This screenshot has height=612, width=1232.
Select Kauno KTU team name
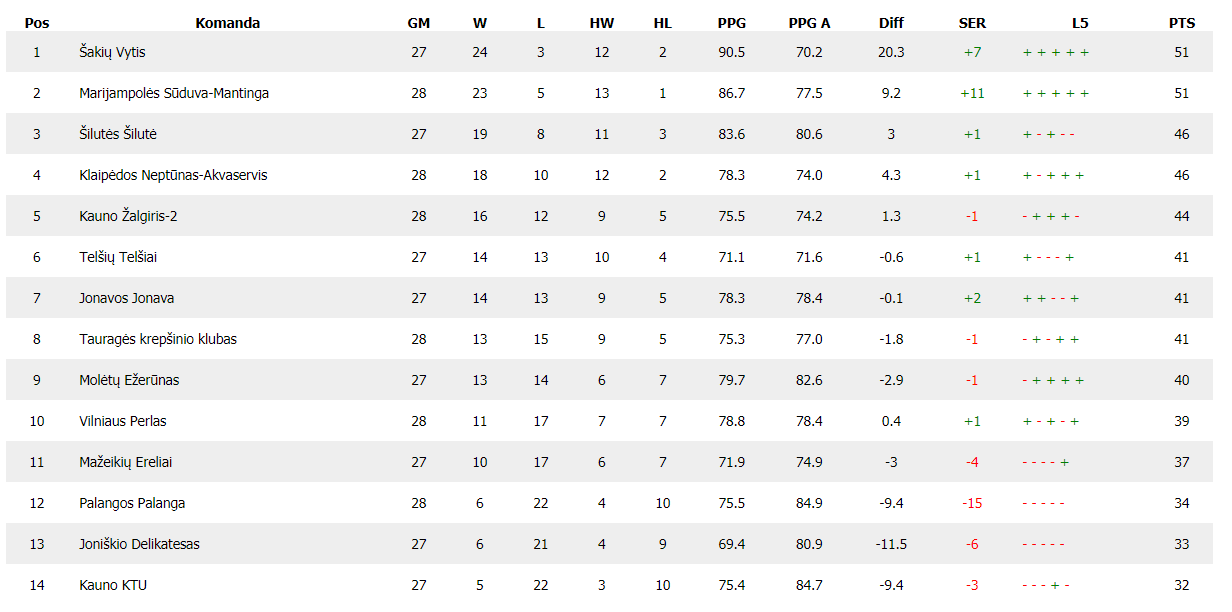click(113, 585)
